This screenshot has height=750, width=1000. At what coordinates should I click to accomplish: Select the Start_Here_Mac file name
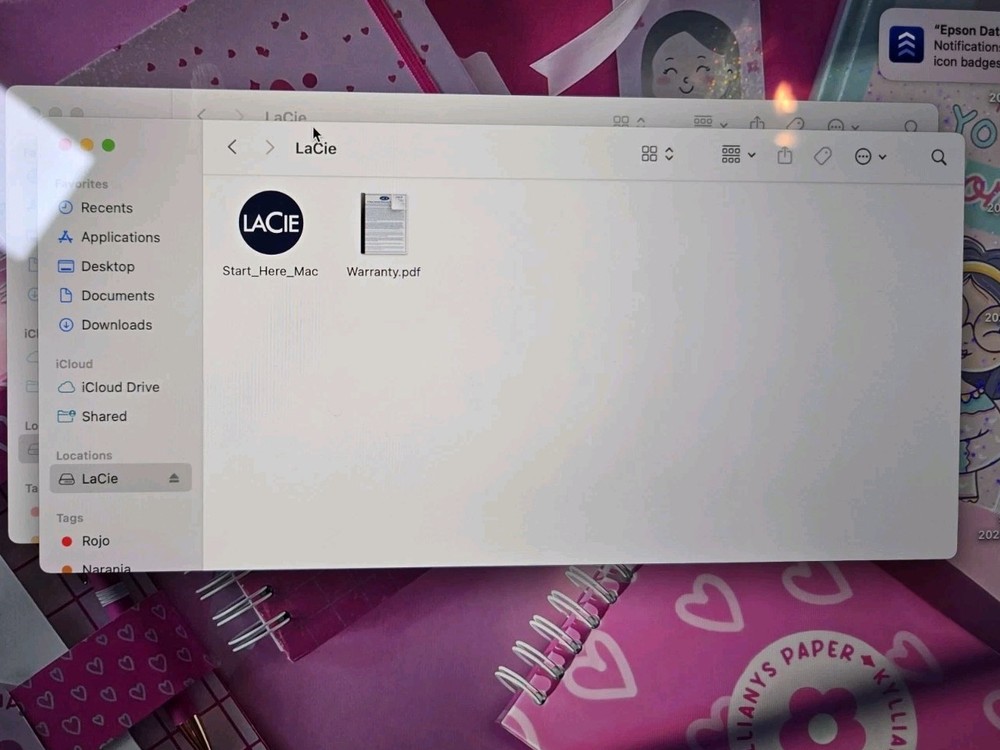click(x=270, y=271)
